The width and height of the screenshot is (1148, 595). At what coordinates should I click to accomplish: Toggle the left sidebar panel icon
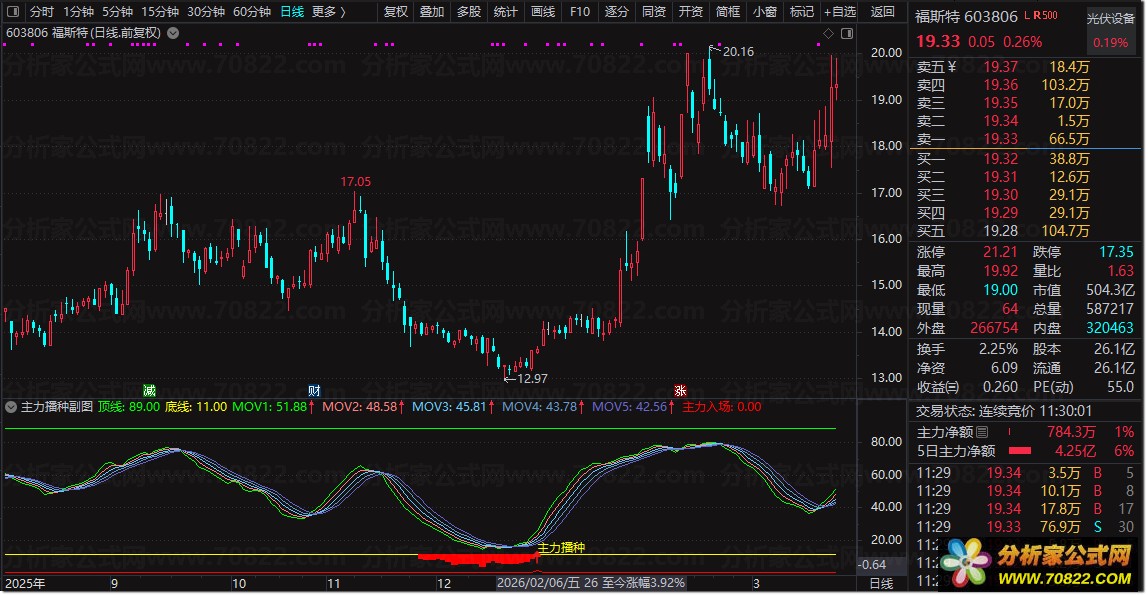coord(13,12)
